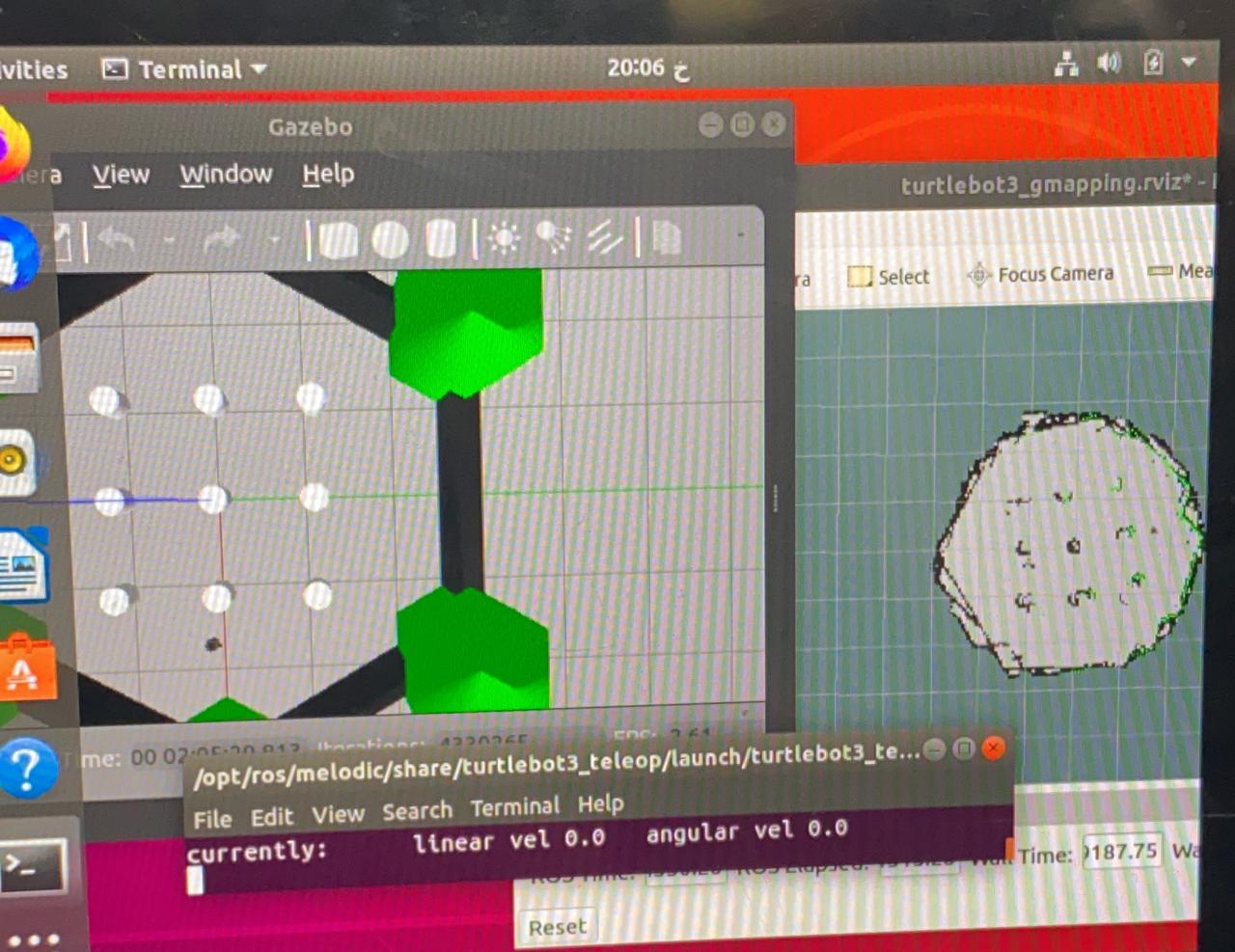Click the redo arrow in Gazebo toolbar
This screenshot has width=1235, height=952.
click(x=221, y=239)
